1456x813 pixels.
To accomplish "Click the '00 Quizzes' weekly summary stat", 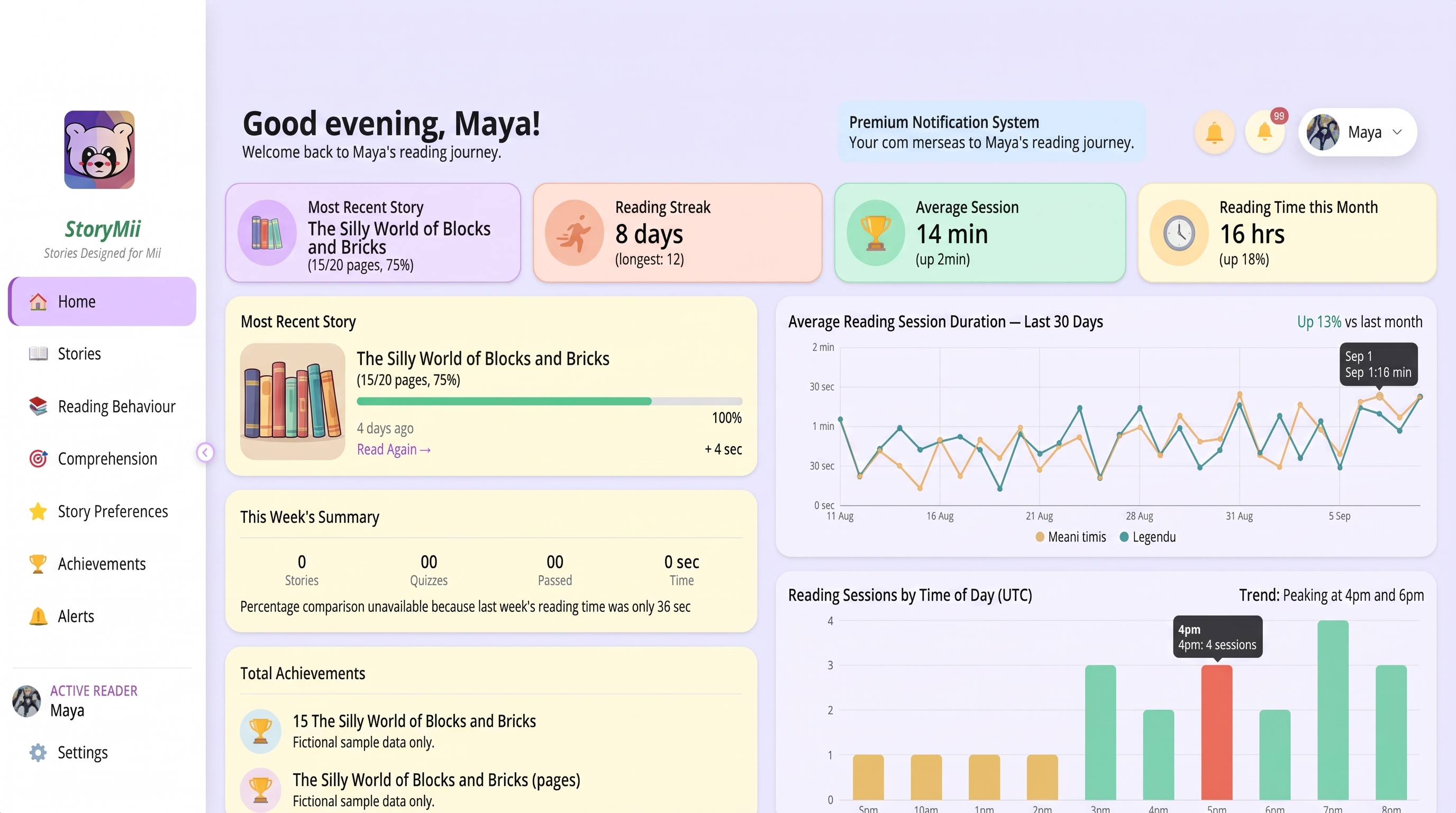I will [429, 570].
